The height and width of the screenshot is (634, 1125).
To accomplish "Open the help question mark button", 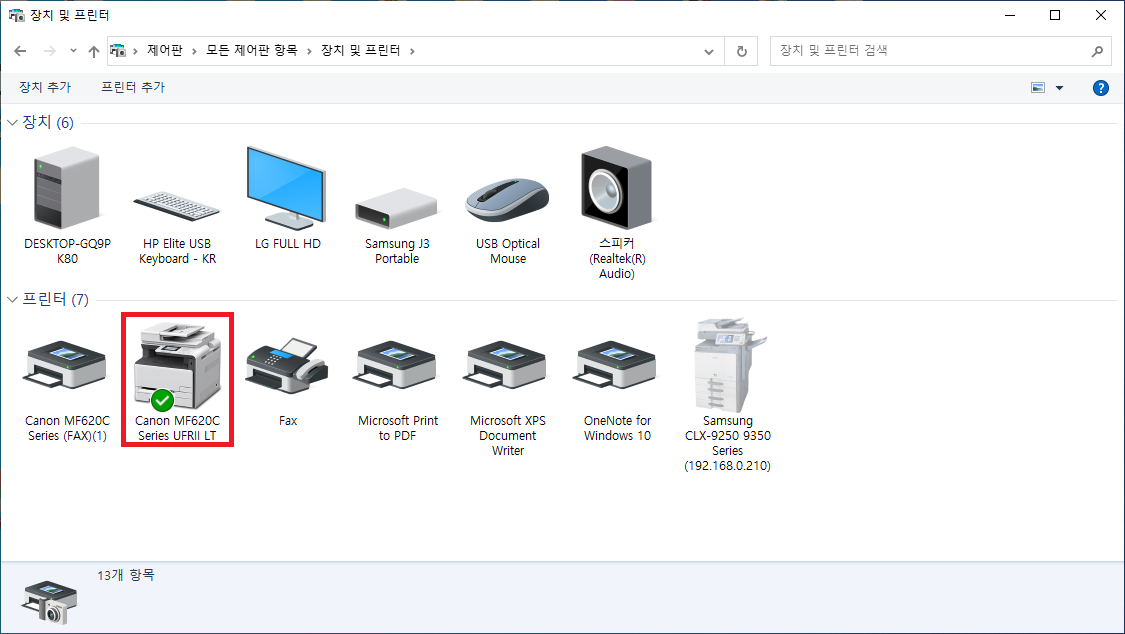I will click(1101, 87).
